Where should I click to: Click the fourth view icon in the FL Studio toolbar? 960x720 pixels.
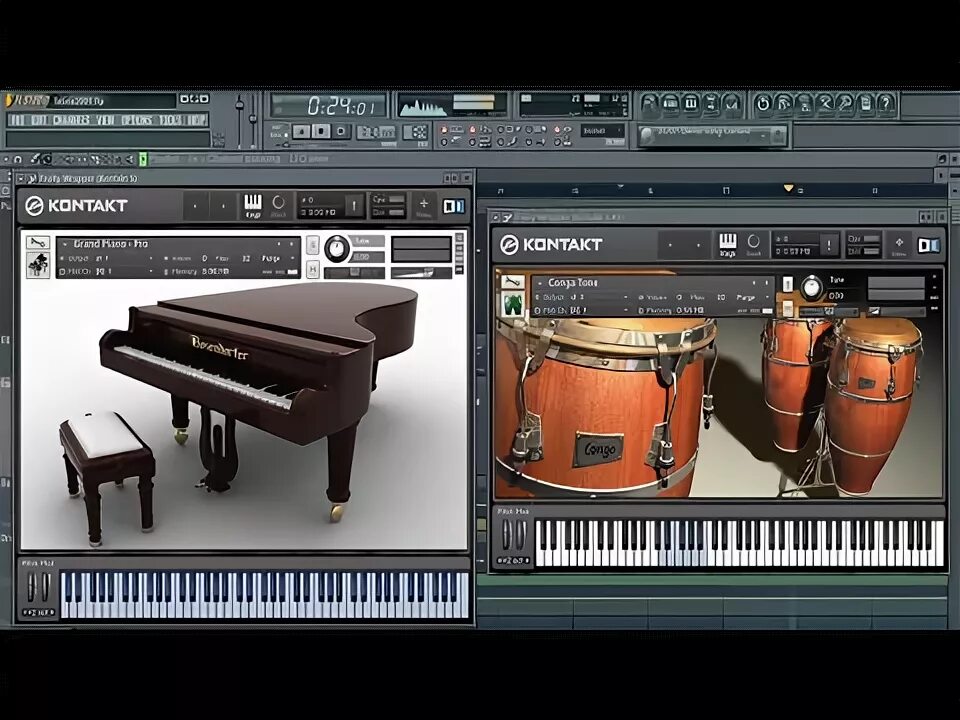(711, 103)
